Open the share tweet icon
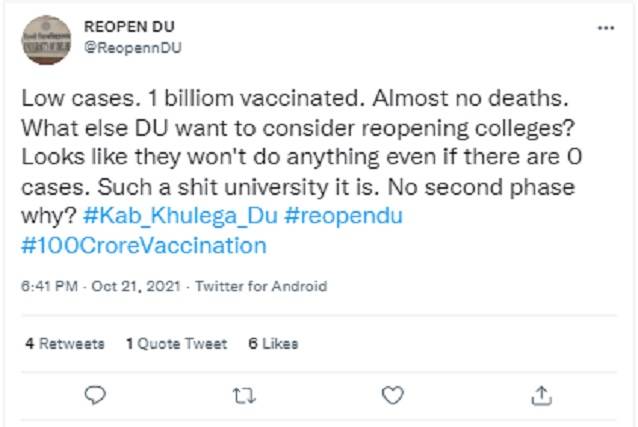The width and height of the screenshot is (638, 427). pyautogui.click(x=541, y=394)
